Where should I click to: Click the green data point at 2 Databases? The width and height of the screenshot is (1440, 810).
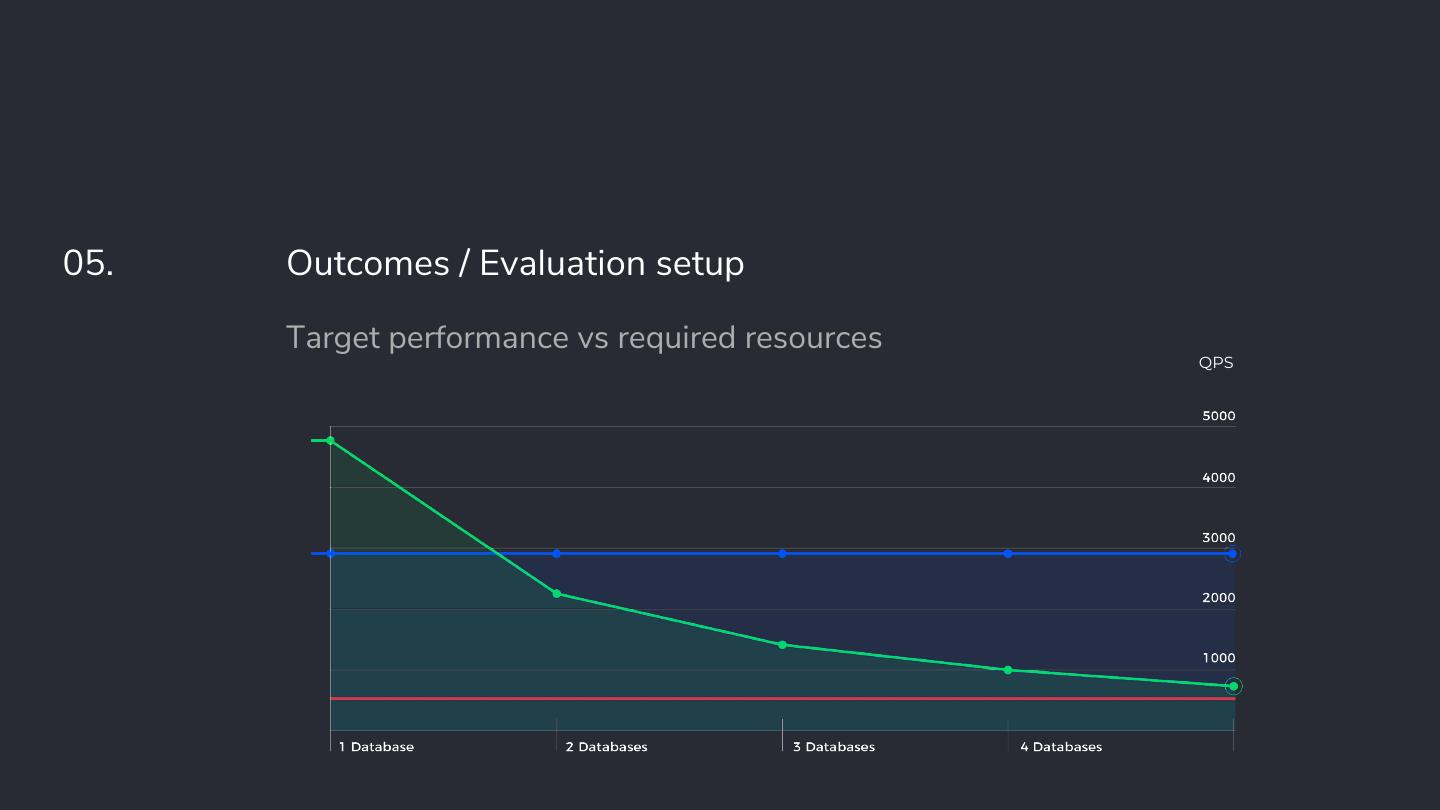[x=557, y=594]
